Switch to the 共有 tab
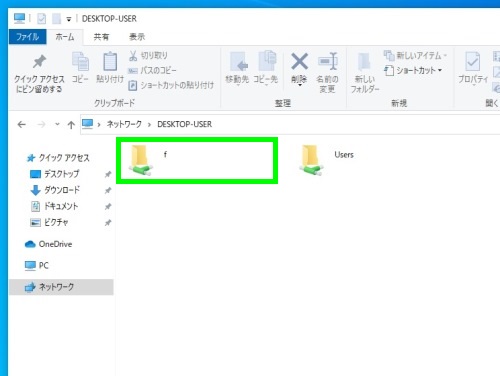 101,37
